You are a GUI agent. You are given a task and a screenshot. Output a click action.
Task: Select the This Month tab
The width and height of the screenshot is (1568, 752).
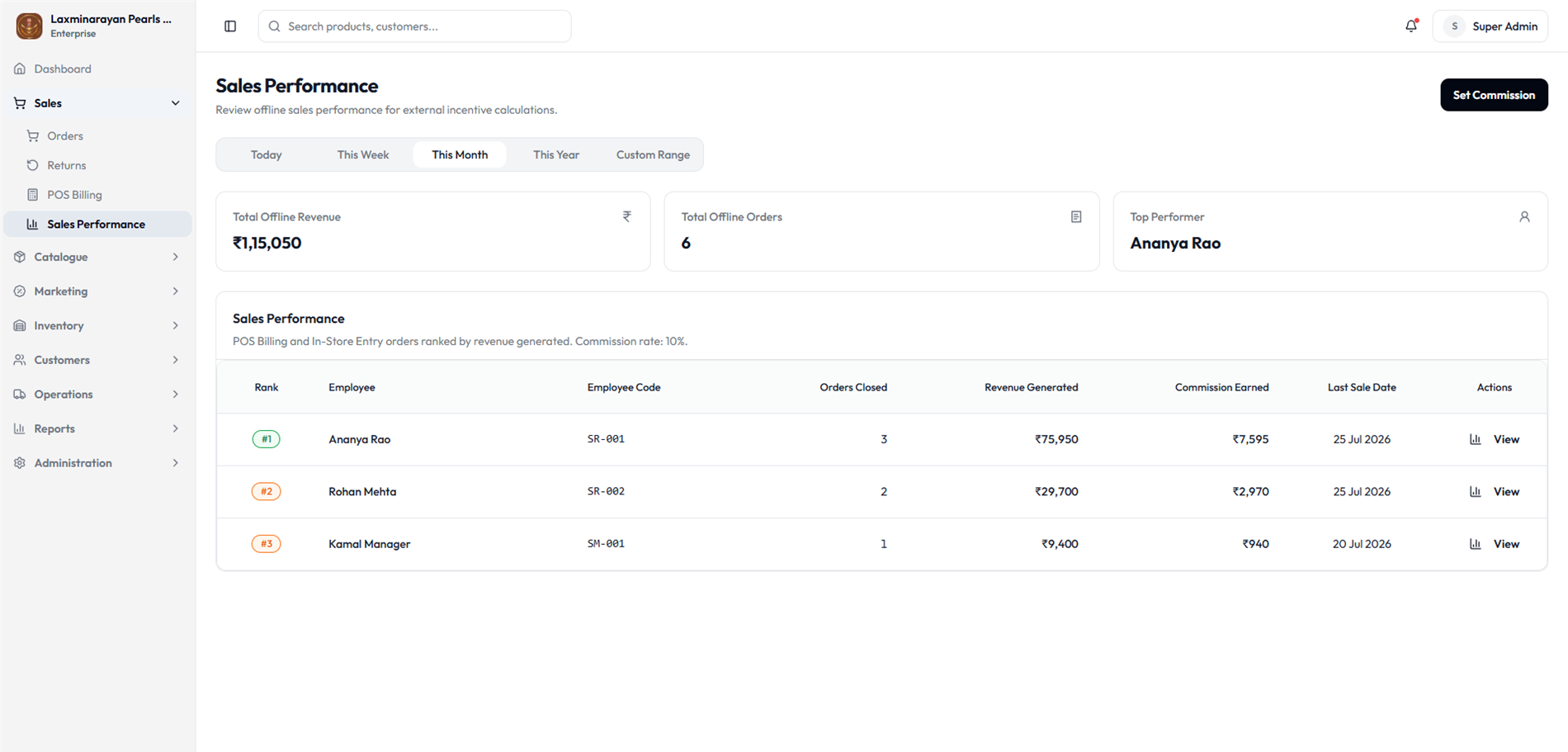(460, 154)
